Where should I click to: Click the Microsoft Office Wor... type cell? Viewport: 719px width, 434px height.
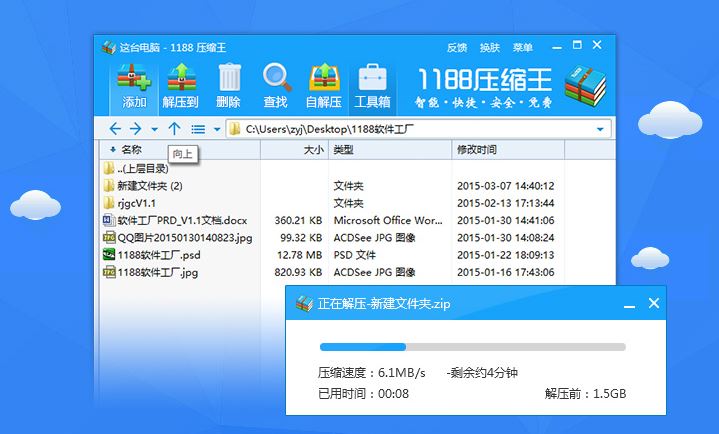point(388,221)
